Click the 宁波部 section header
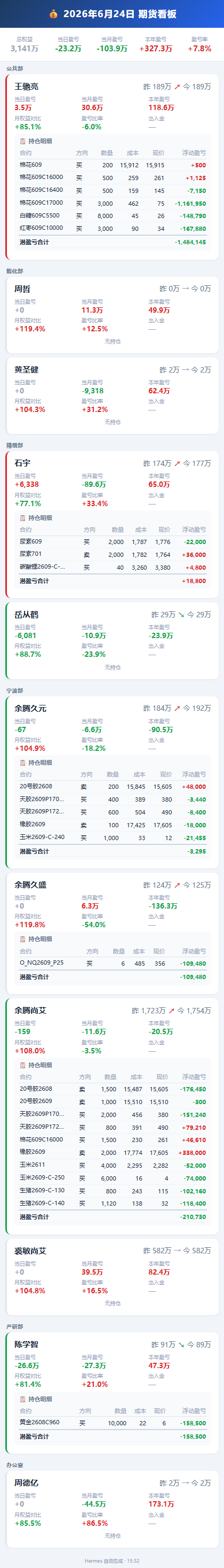 pyautogui.click(x=14, y=691)
